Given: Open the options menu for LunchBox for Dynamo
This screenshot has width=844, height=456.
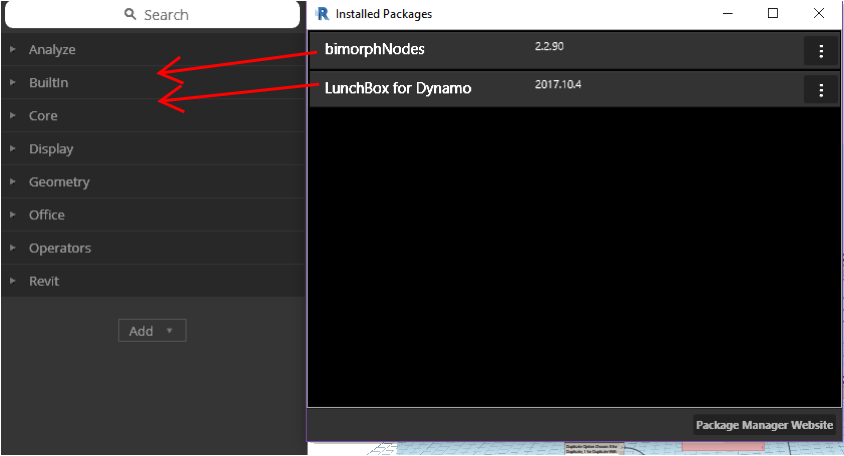Looking at the screenshot, I should (821, 90).
